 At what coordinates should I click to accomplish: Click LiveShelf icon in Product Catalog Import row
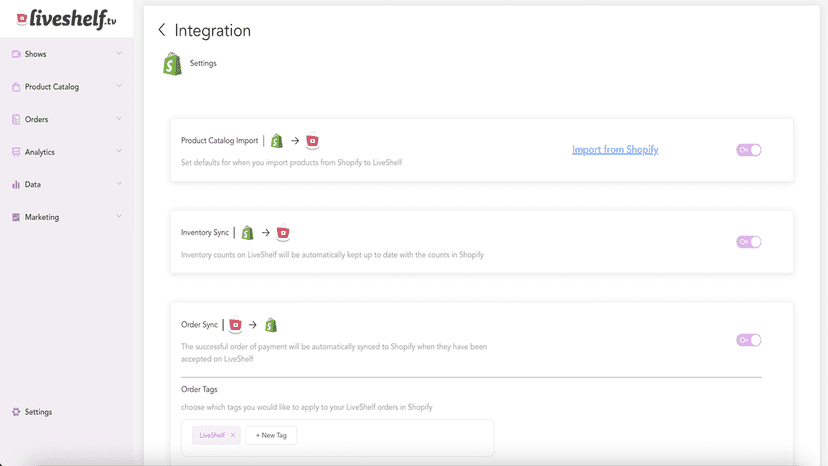(313, 141)
